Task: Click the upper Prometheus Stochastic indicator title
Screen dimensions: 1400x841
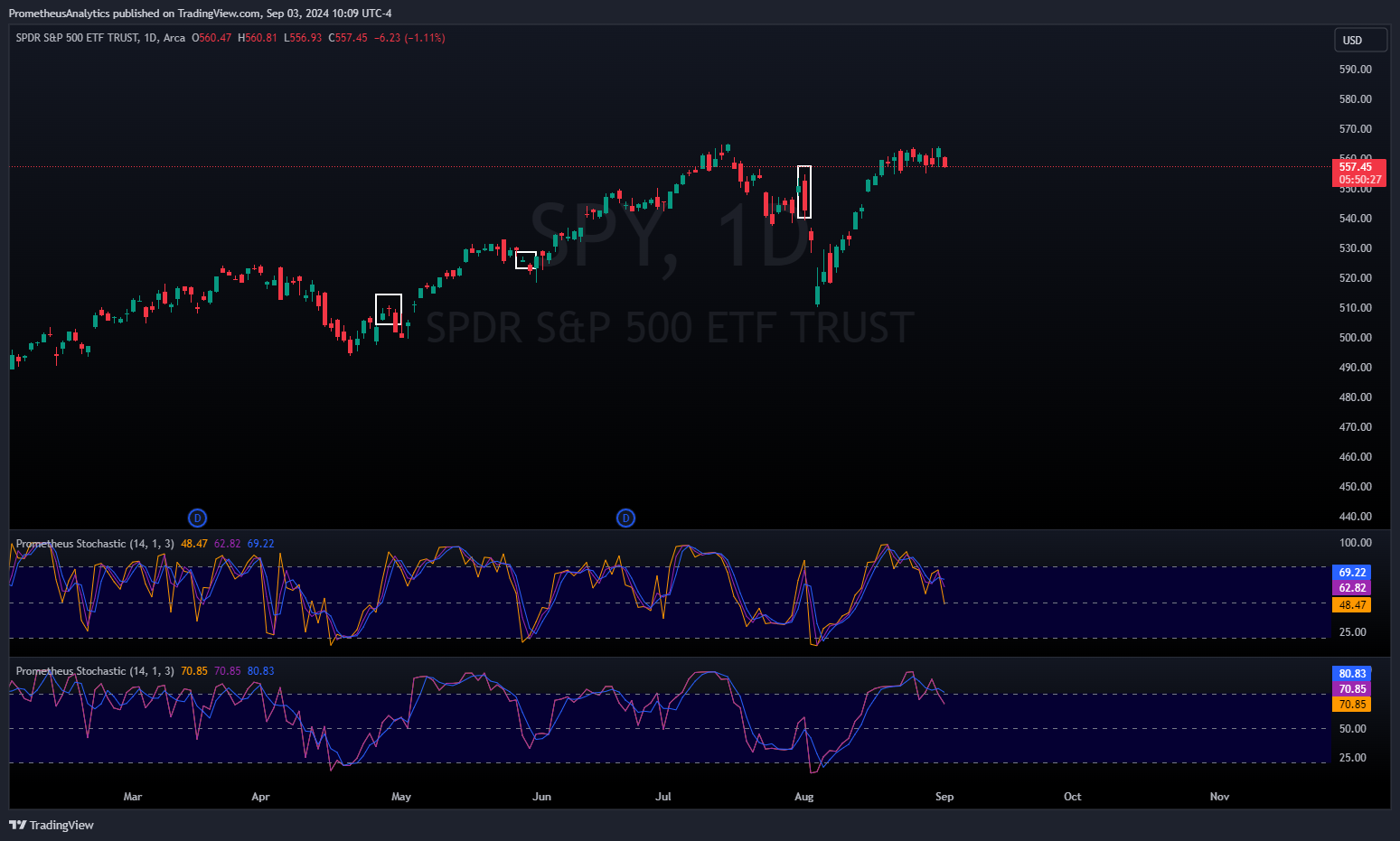Action: click(95, 544)
